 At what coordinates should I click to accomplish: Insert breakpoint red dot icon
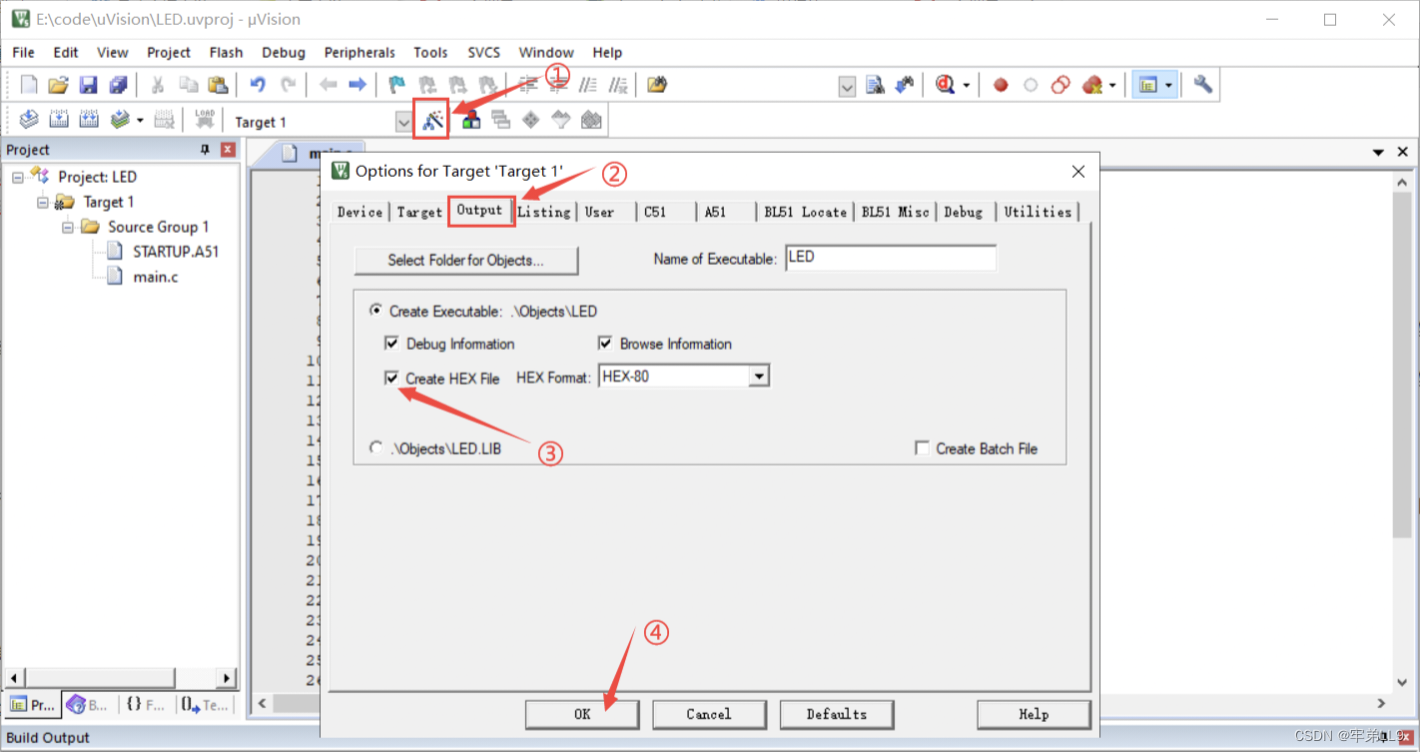coord(1000,85)
